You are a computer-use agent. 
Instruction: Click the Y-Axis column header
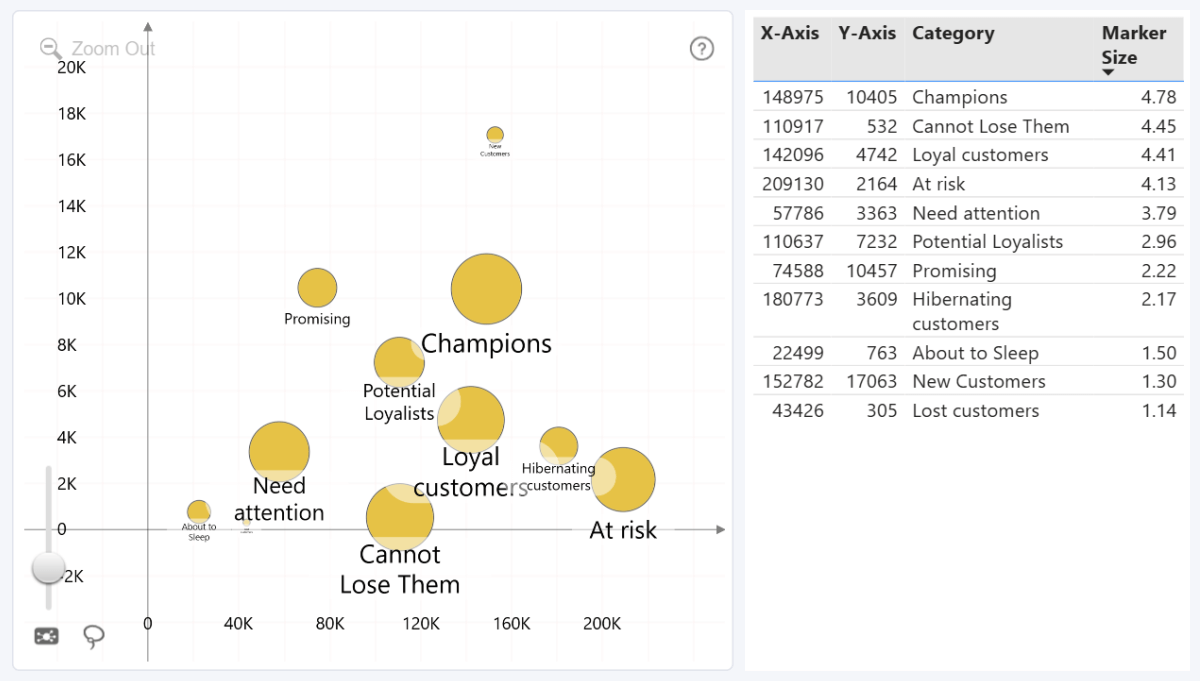(x=866, y=33)
